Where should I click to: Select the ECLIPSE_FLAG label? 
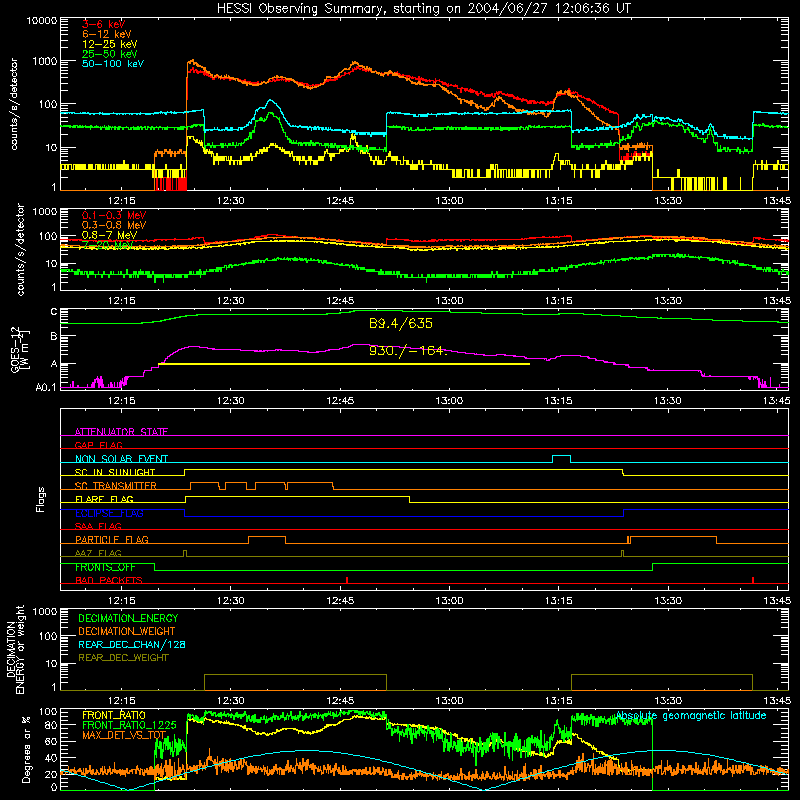click(109, 513)
